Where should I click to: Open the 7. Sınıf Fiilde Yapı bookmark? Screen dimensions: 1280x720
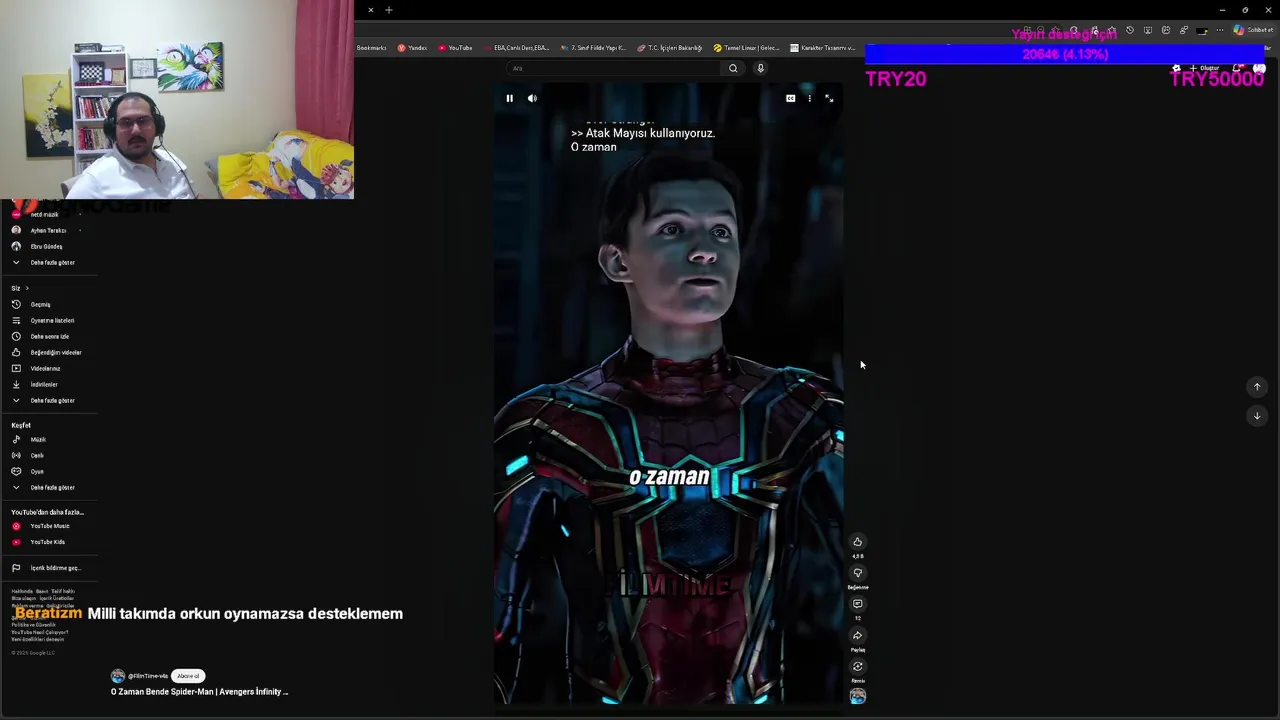click(x=593, y=48)
